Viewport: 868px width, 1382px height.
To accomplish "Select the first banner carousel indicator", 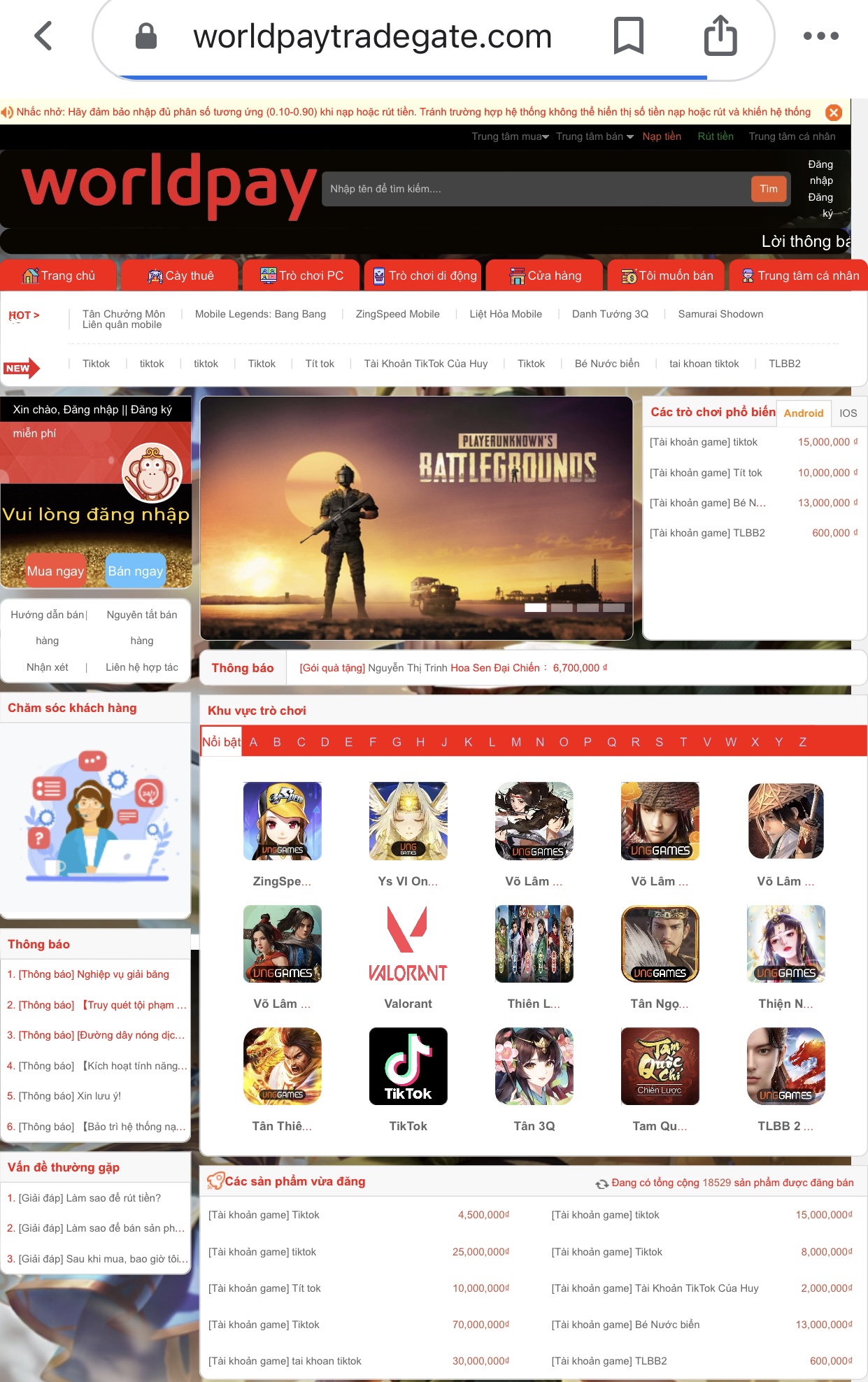I will click(x=535, y=607).
